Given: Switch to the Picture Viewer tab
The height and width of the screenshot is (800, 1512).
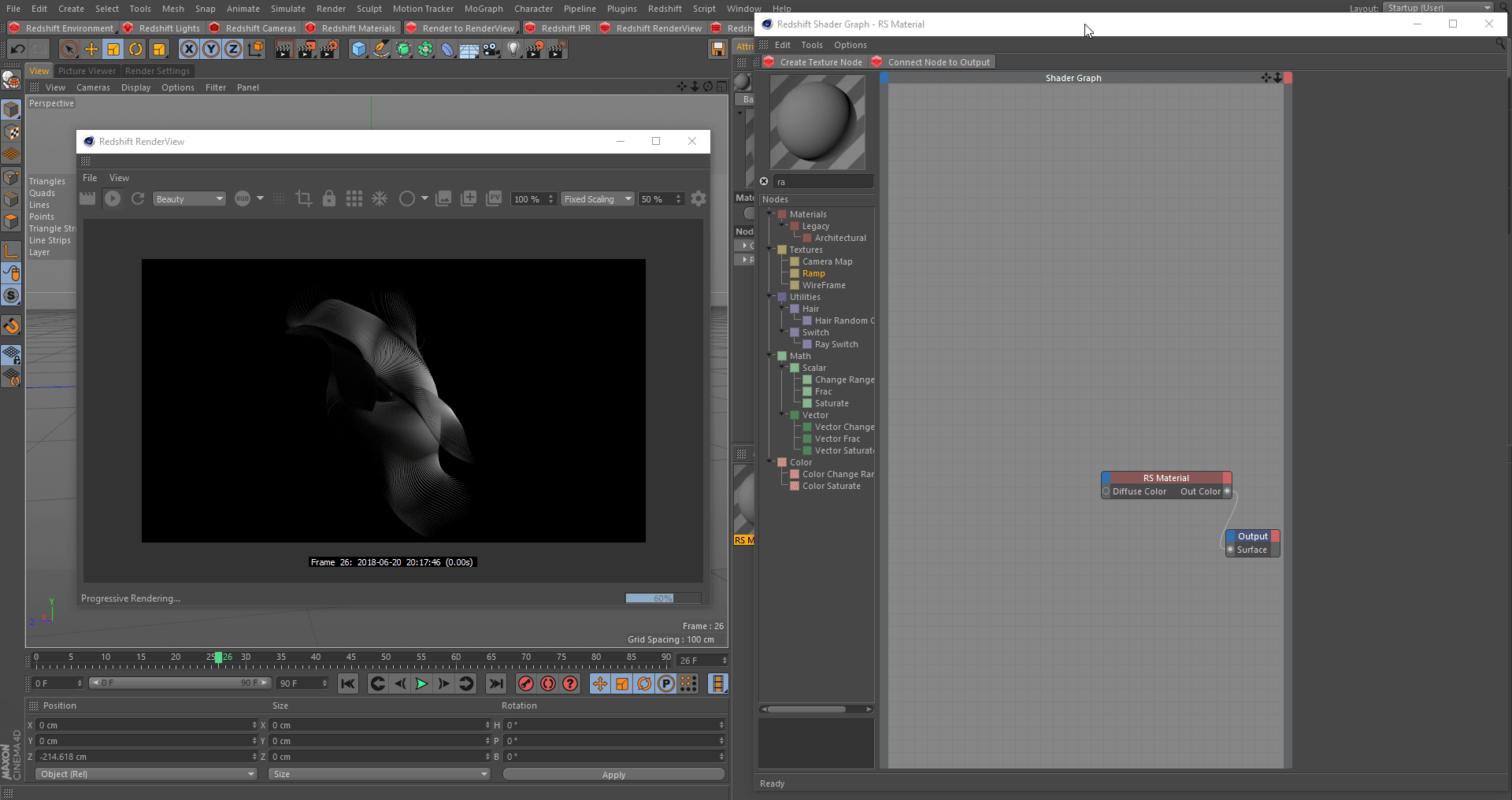Looking at the screenshot, I should pyautogui.click(x=87, y=71).
